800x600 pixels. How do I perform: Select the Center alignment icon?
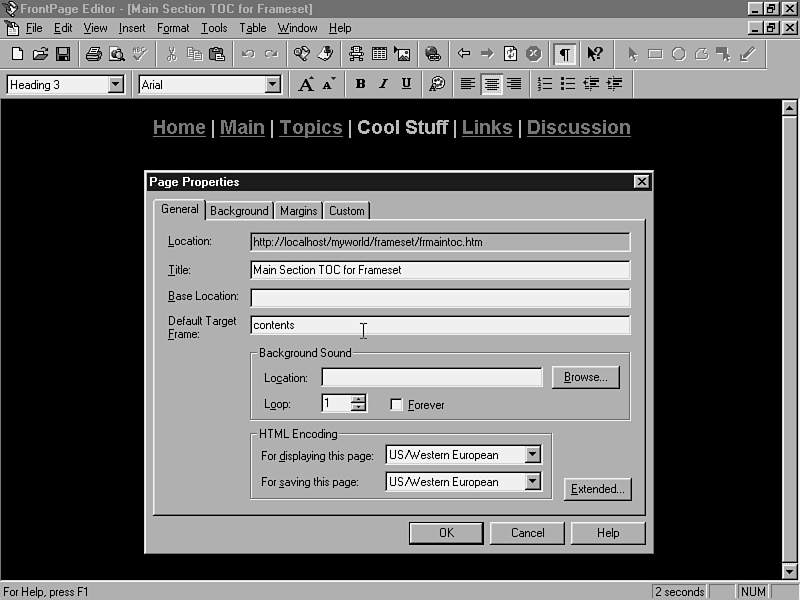(491, 85)
